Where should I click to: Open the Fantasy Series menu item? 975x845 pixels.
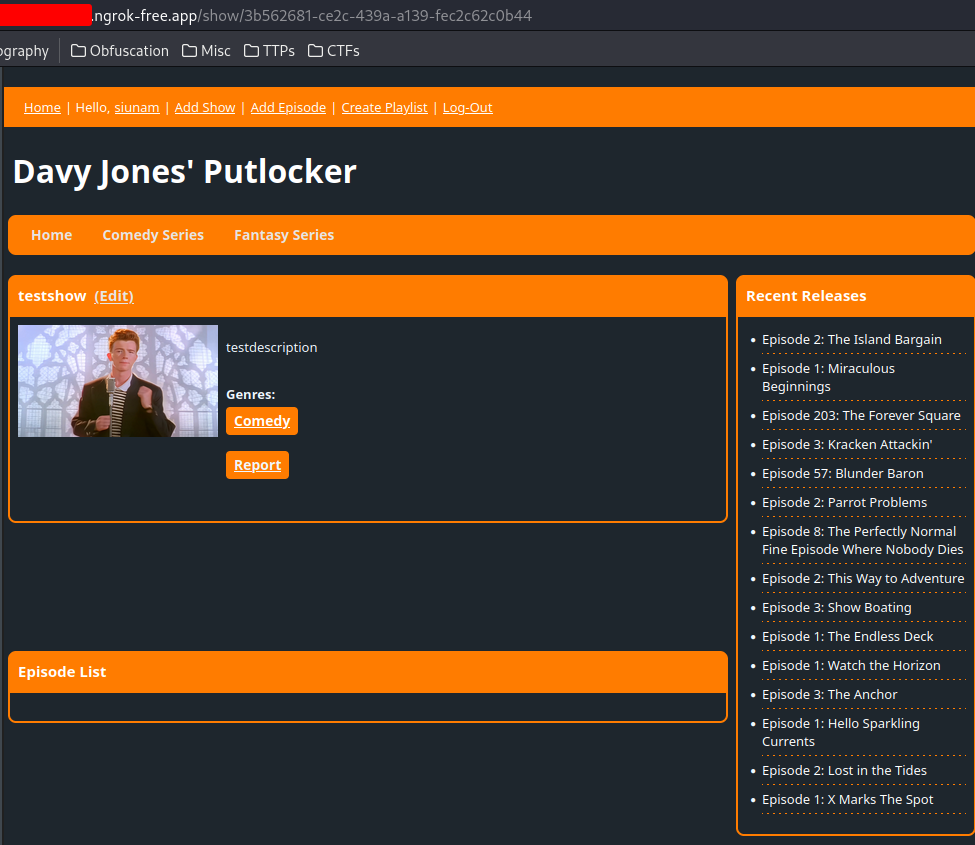tap(284, 235)
